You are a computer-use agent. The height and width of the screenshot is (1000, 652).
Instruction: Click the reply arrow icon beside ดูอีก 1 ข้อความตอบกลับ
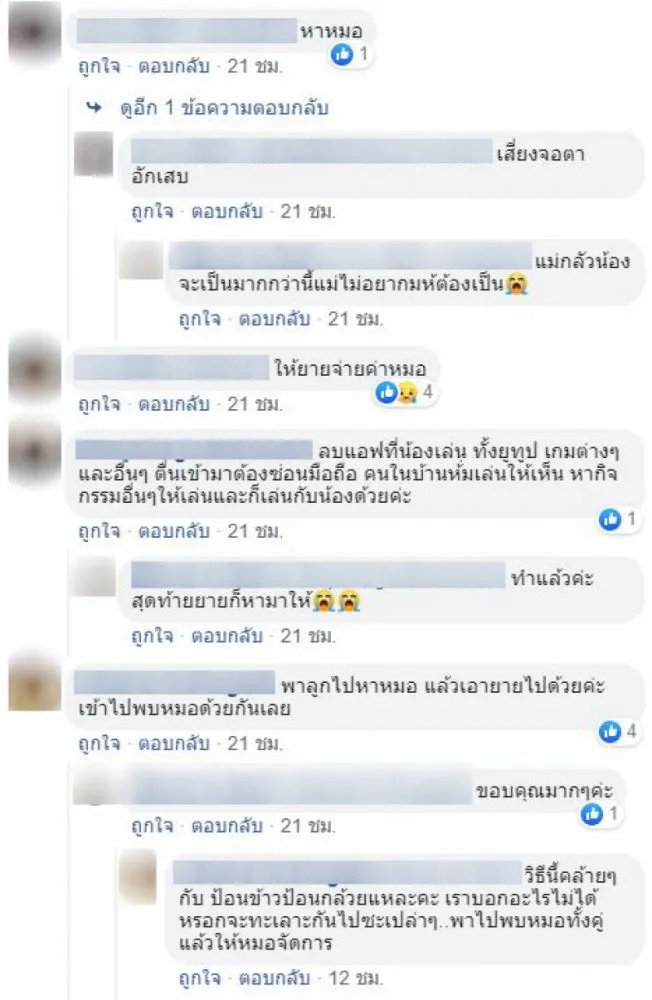94,108
